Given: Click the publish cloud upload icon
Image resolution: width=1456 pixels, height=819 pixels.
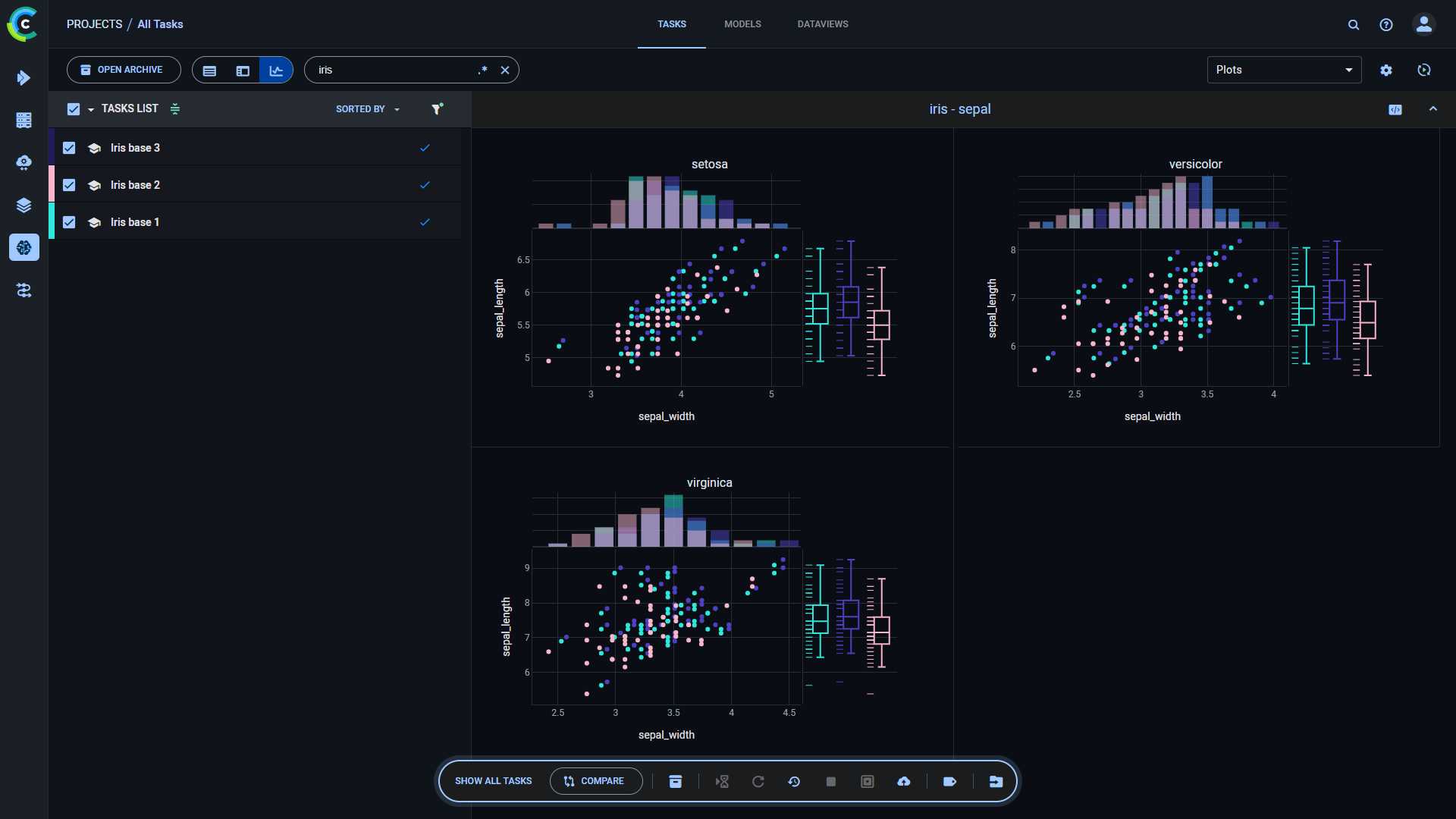Looking at the screenshot, I should pyautogui.click(x=904, y=781).
